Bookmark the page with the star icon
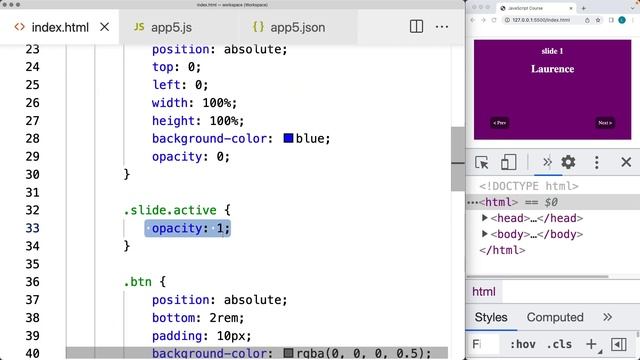Viewport: 640px width, 360px height. coord(598,20)
